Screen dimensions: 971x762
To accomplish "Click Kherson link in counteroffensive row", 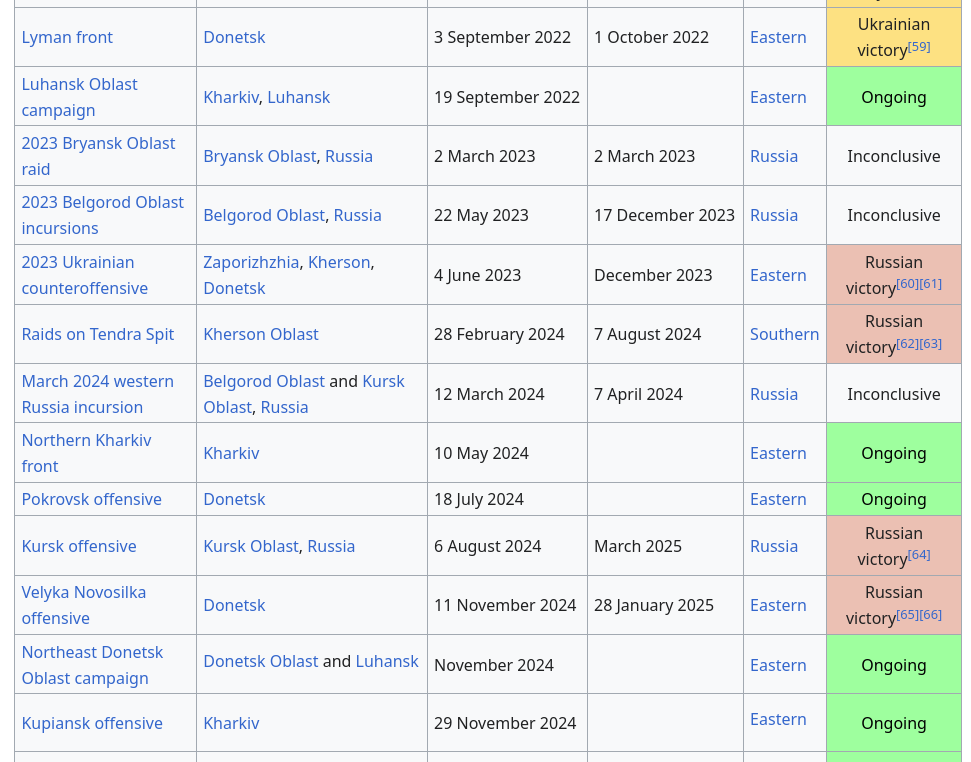I will pos(339,262).
